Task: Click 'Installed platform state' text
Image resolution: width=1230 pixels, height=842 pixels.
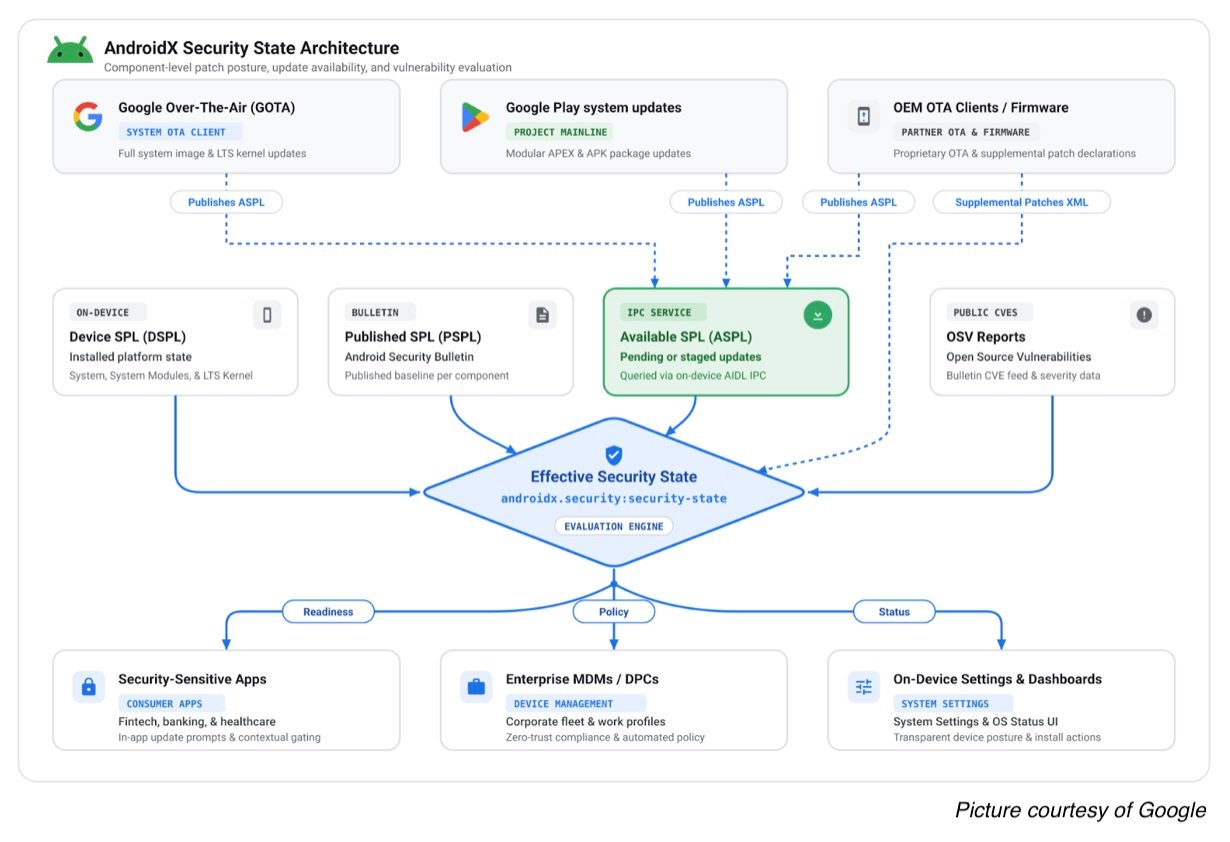Action: coord(131,357)
